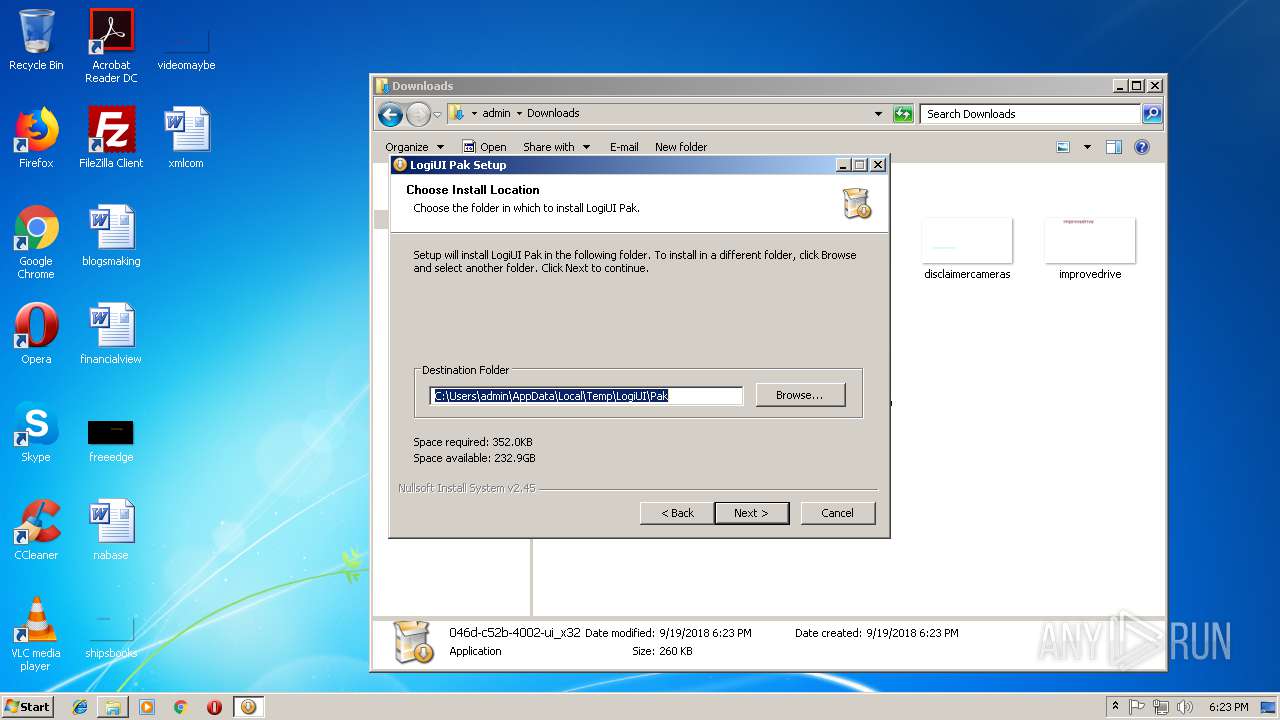The width and height of the screenshot is (1280, 720).
Task: Launch Acrobat Reader DC shortcut
Action: point(111,46)
